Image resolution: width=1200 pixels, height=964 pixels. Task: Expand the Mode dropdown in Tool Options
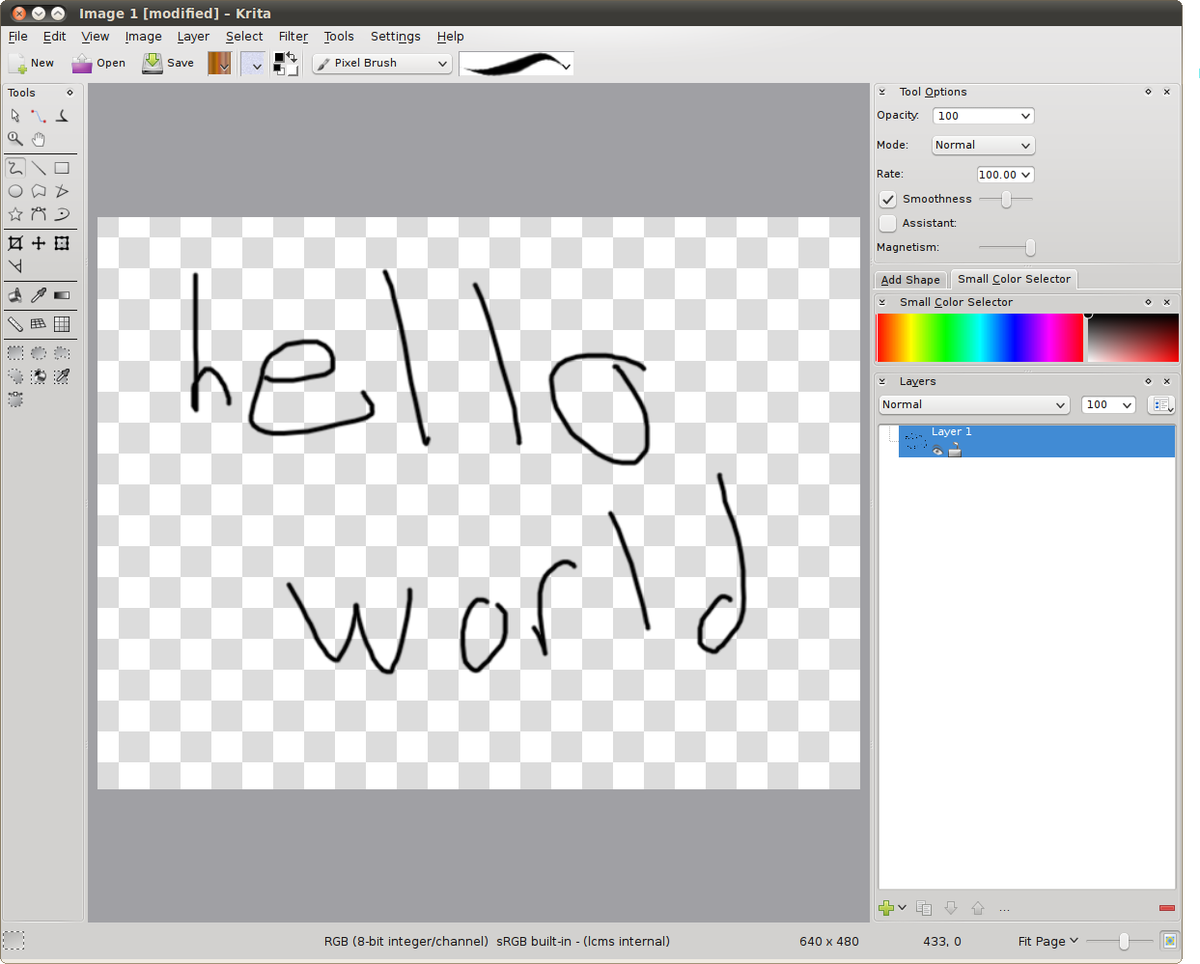click(x=982, y=145)
